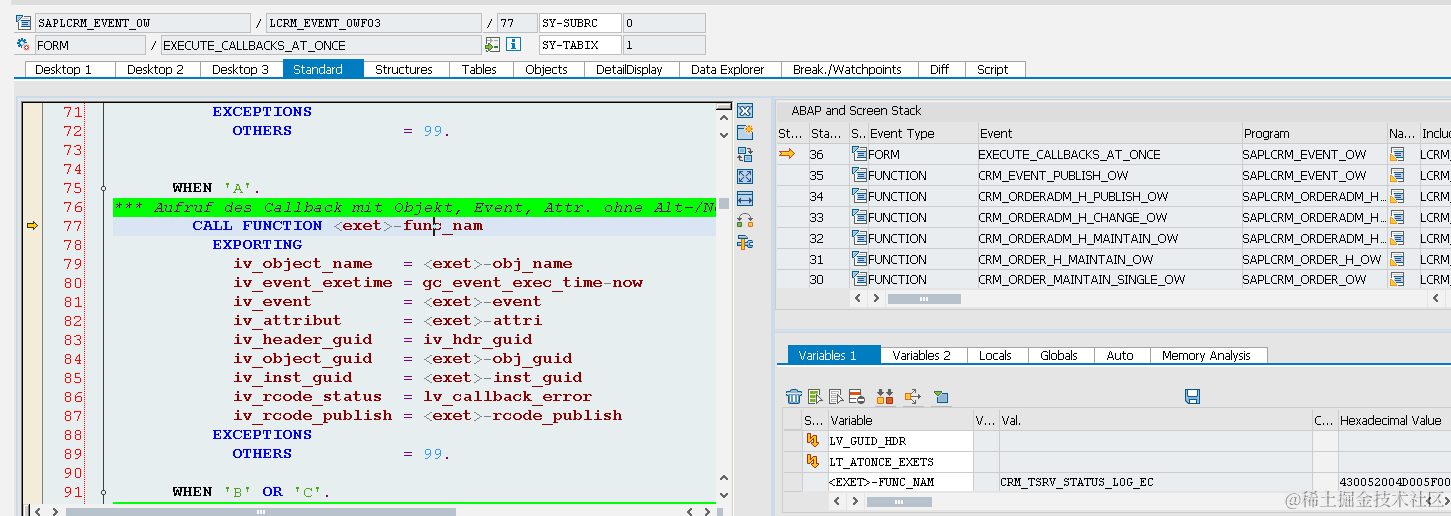This screenshot has width=1451, height=516.
Task: Switch to the Variables 2 tab
Action: 922,355
